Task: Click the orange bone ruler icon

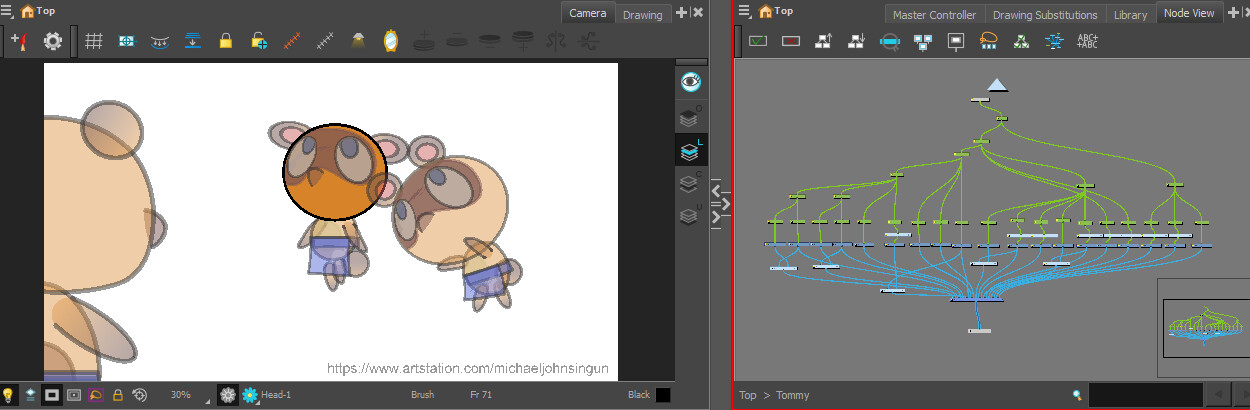Action: pos(292,42)
